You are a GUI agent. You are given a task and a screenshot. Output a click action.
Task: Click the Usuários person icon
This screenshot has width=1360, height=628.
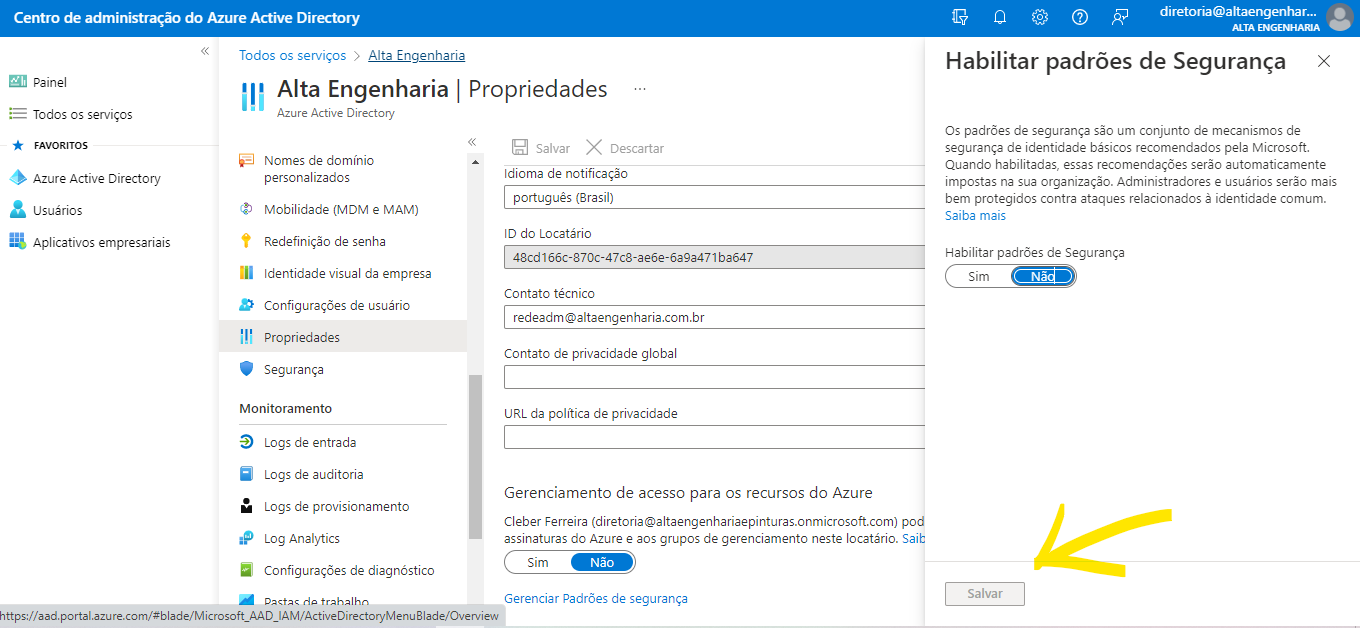(x=17, y=210)
